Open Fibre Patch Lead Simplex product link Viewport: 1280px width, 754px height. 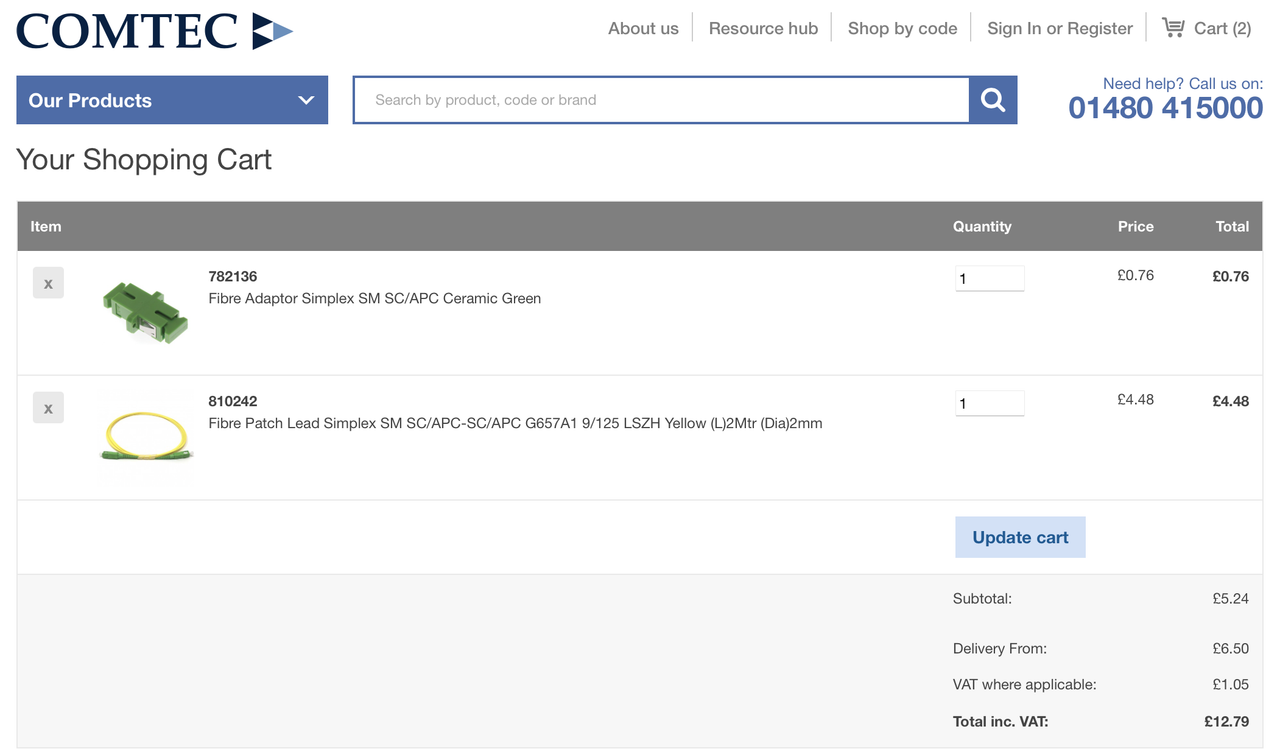(515, 423)
